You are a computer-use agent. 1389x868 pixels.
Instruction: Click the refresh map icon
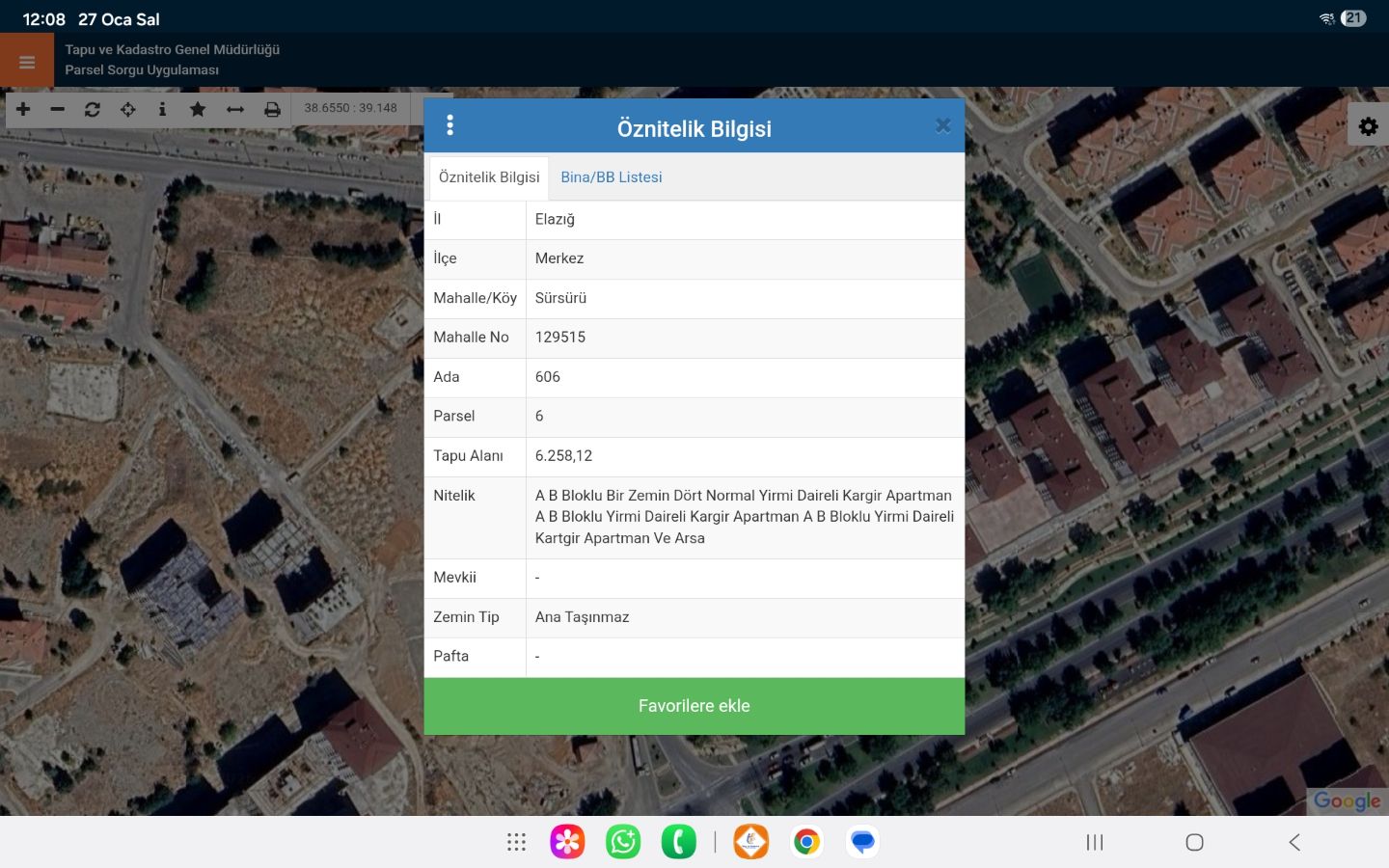click(93, 109)
